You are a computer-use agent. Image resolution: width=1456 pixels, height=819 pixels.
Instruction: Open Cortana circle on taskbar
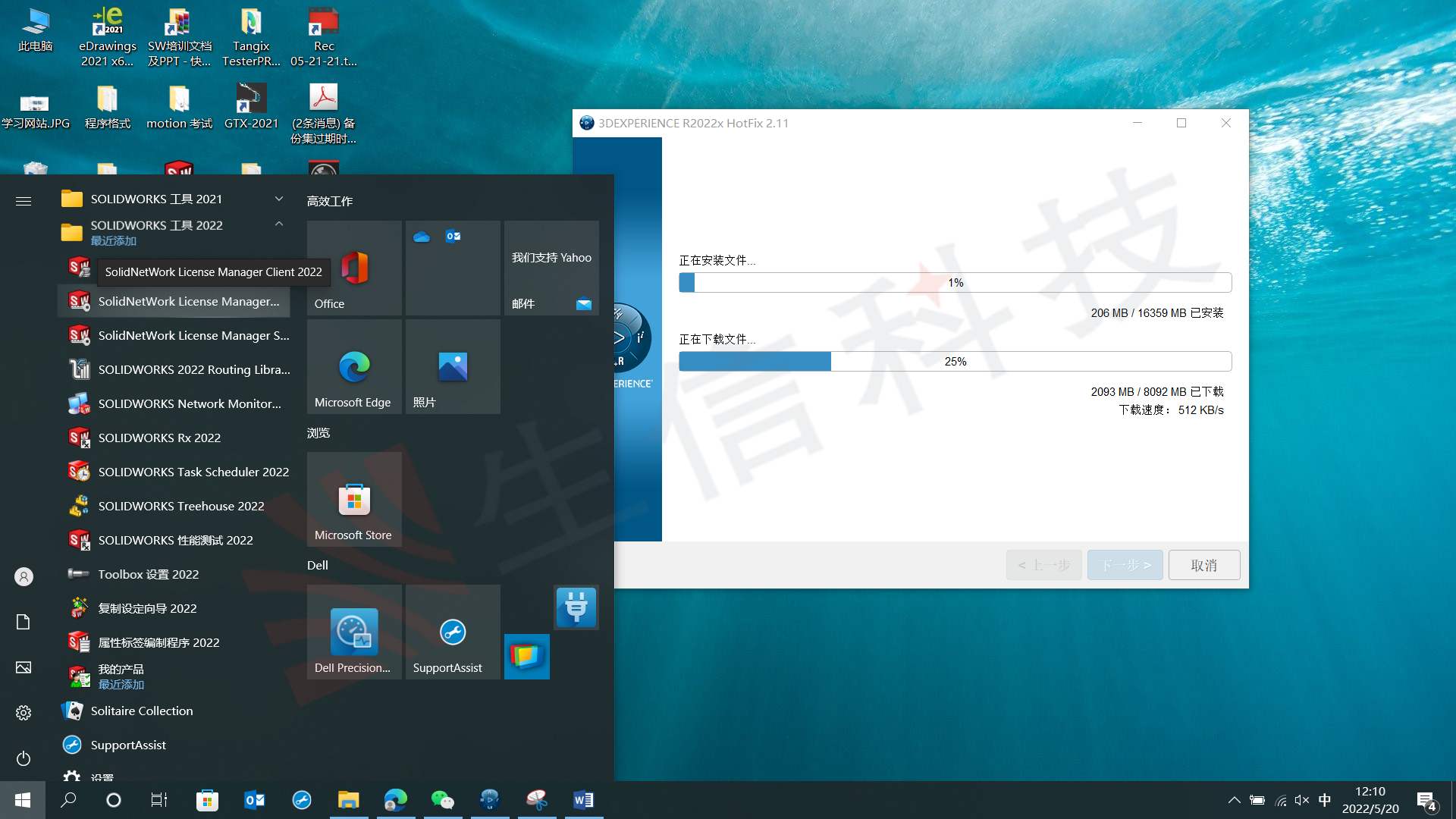click(114, 800)
